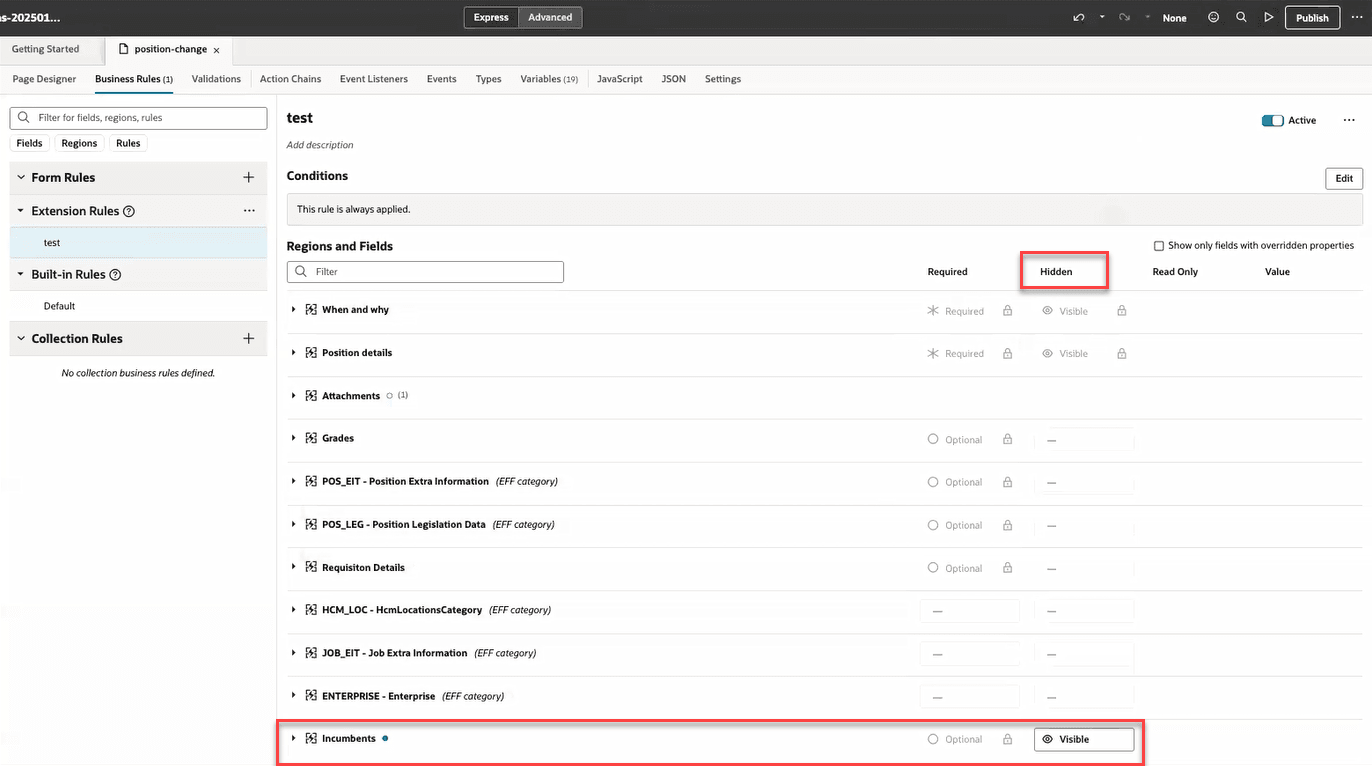Click the lock icon for Position details Required
The height and width of the screenshot is (766, 1372).
[x=1007, y=353]
